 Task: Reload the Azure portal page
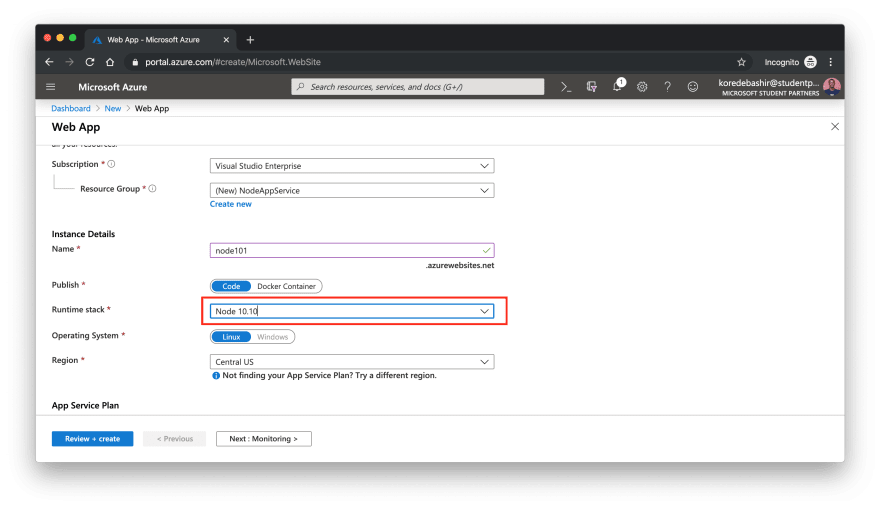click(x=90, y=62)
